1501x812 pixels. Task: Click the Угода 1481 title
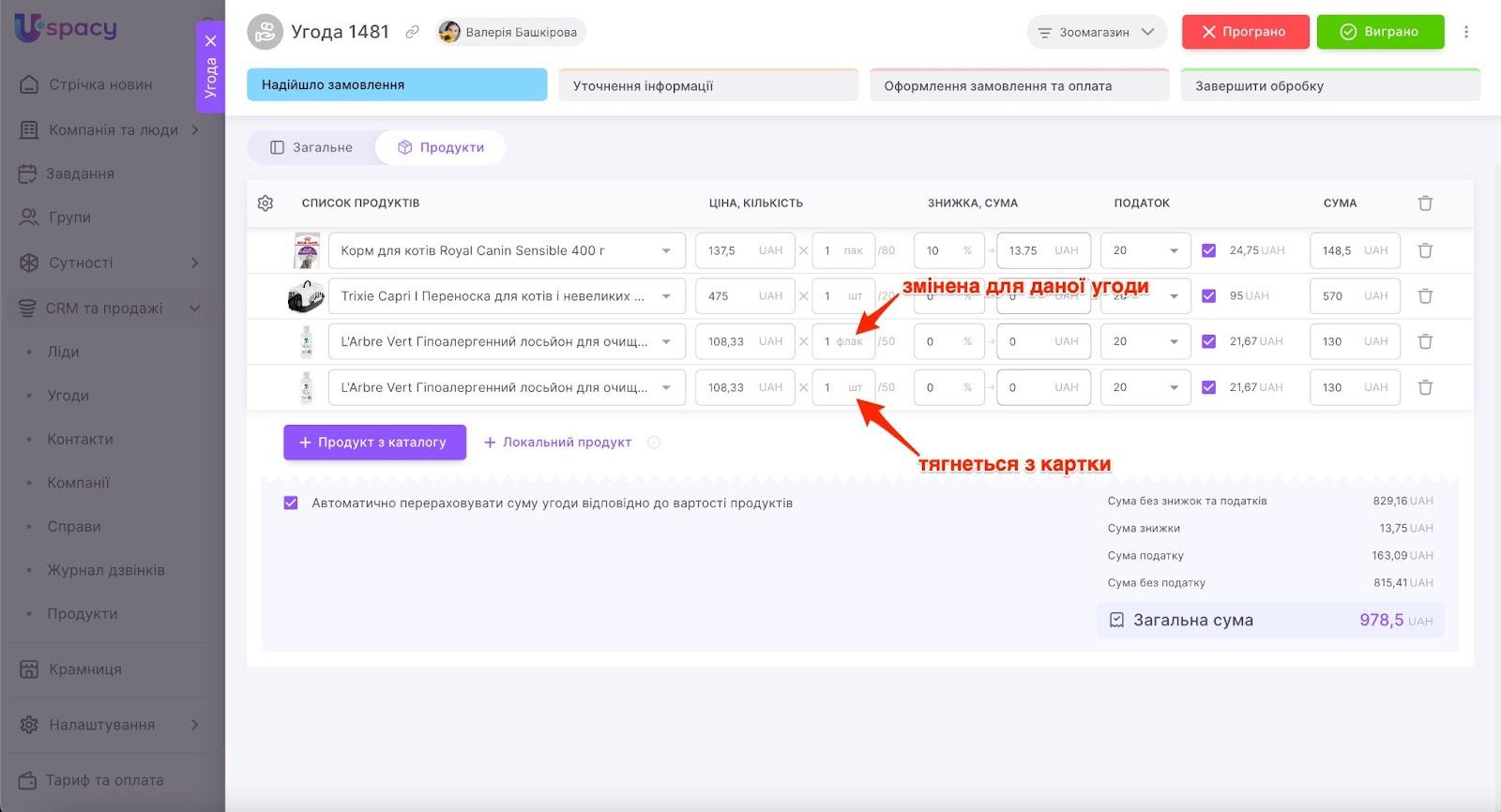pyautogui.click(x=340, y=32)
